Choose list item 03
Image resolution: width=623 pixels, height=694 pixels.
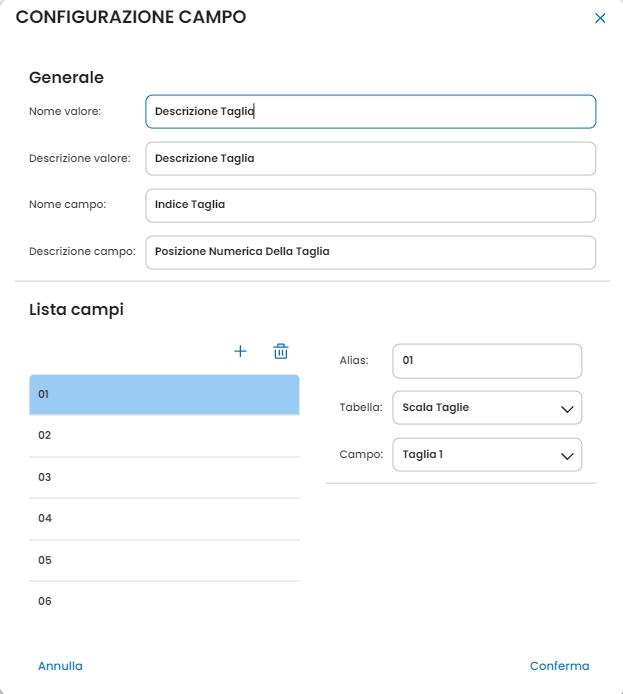[x=164, y=477]
